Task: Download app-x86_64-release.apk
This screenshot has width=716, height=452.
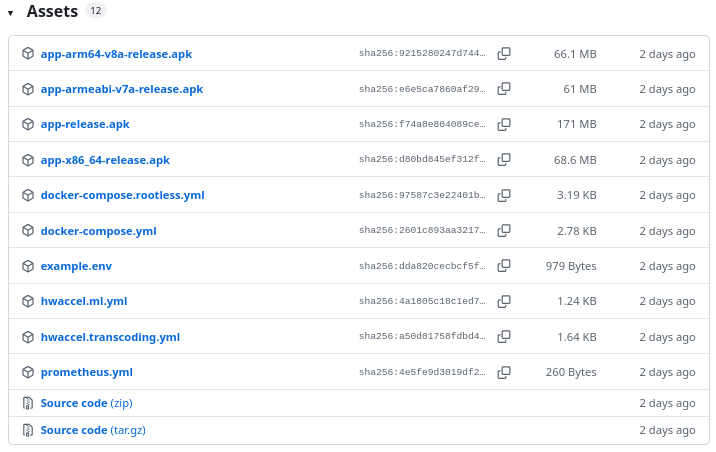Action: [x=105, y=160]
